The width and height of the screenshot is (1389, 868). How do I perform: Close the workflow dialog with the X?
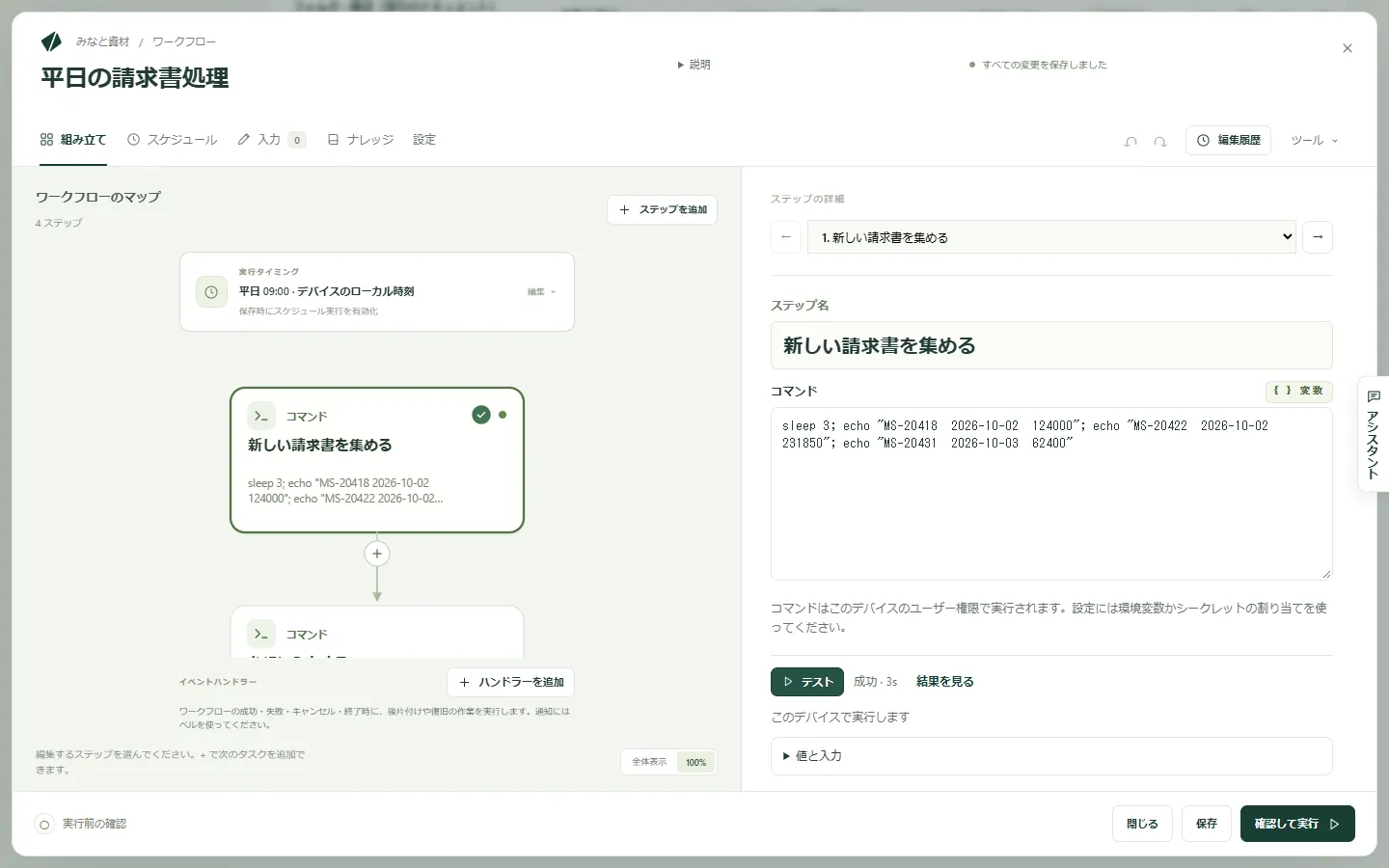pos(1348,48)
